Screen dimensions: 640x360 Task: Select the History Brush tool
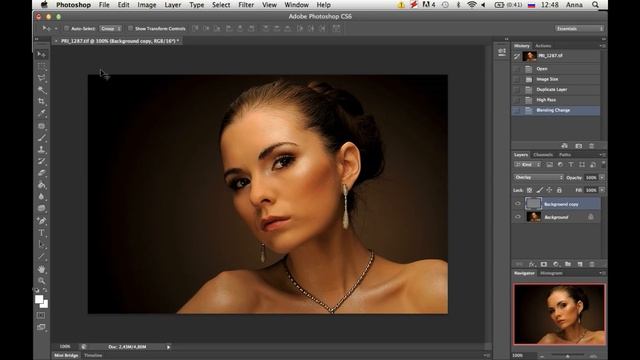[x=41, y=161]
